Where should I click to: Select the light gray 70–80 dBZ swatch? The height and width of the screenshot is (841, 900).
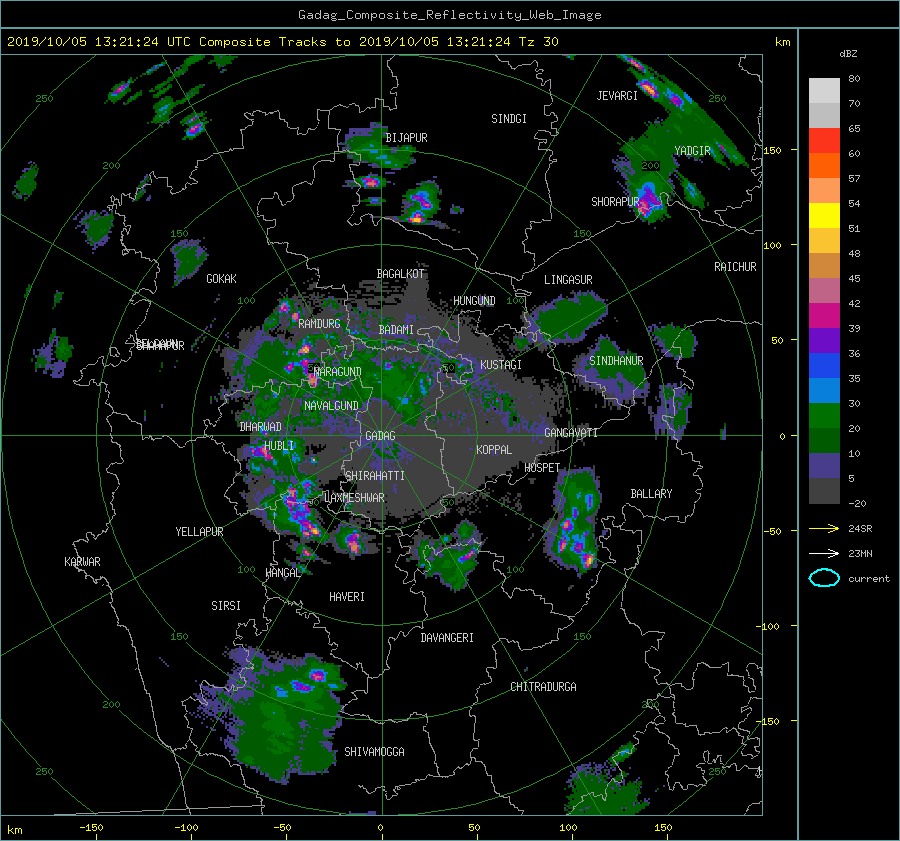click(824, 91)
